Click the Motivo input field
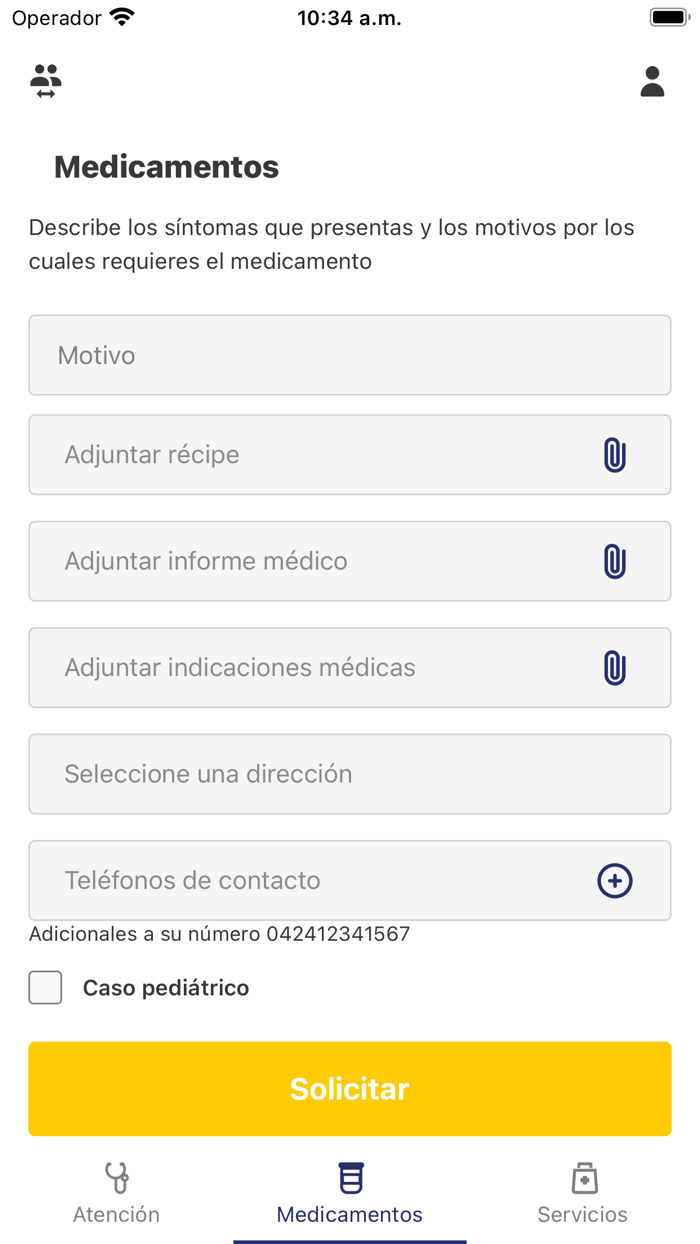 [x=349, y=354]
